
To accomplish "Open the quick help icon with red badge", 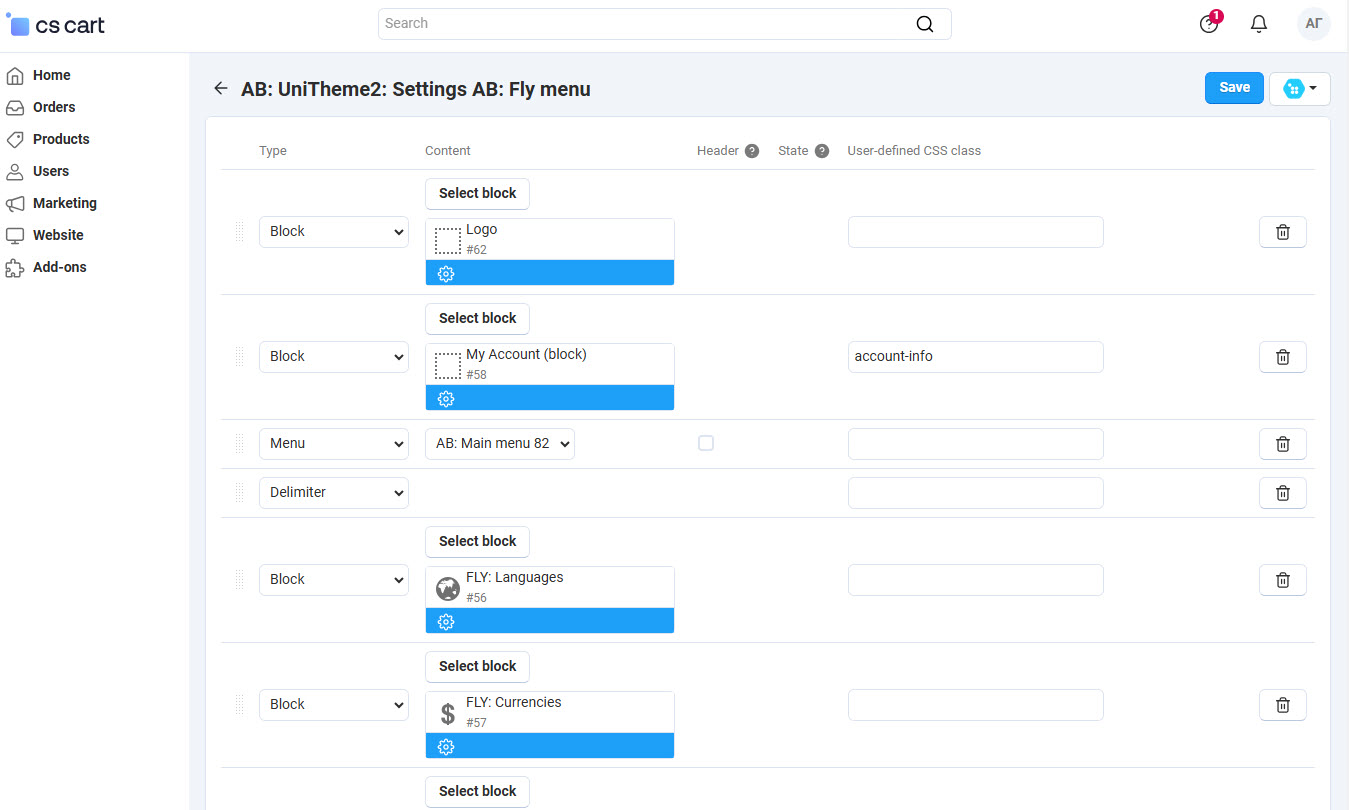I will pyautogui.click(x=1210, y=23).
